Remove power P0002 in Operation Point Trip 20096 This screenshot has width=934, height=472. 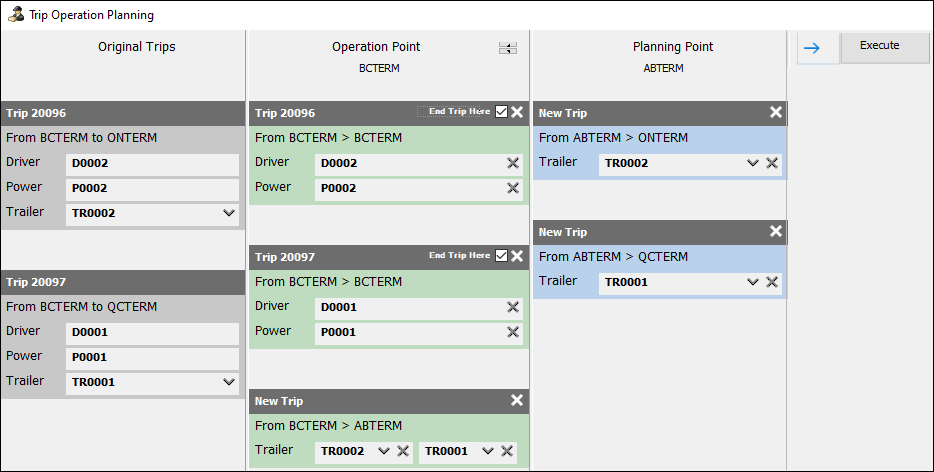point(513,188)
